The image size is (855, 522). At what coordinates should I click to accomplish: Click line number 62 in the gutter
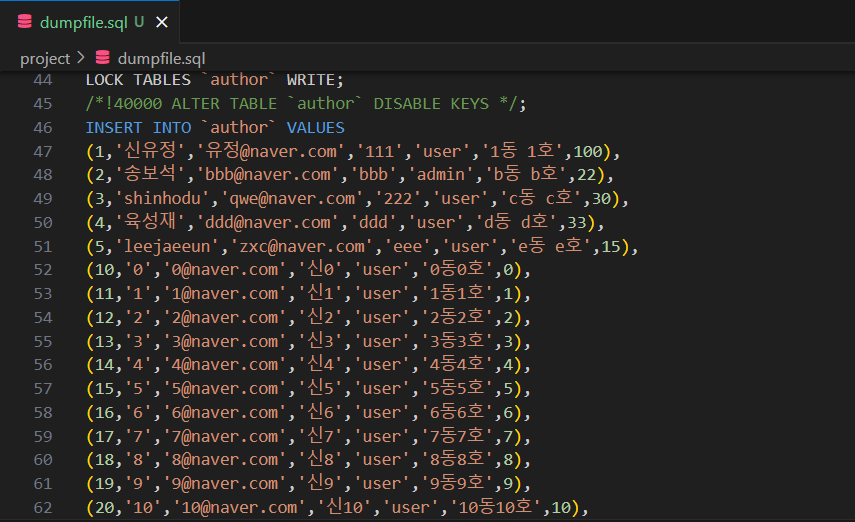tap(43, 507)
